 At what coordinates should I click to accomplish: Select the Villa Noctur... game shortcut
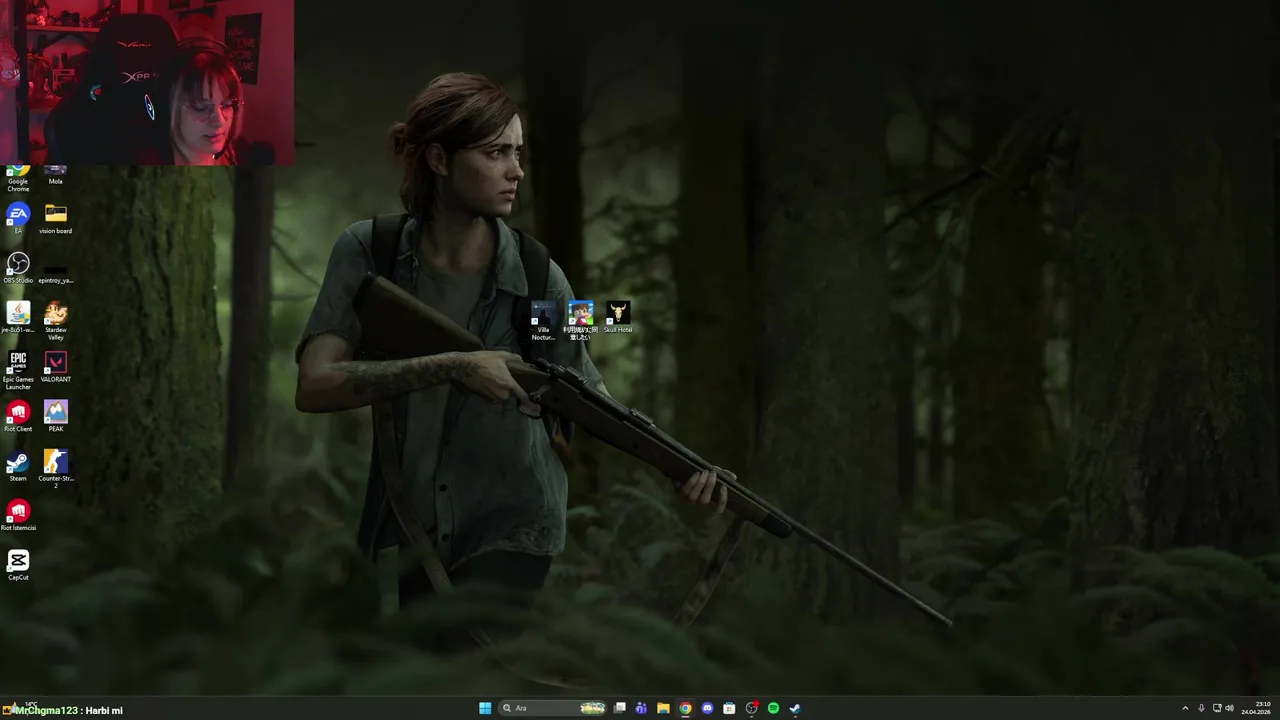543,321
